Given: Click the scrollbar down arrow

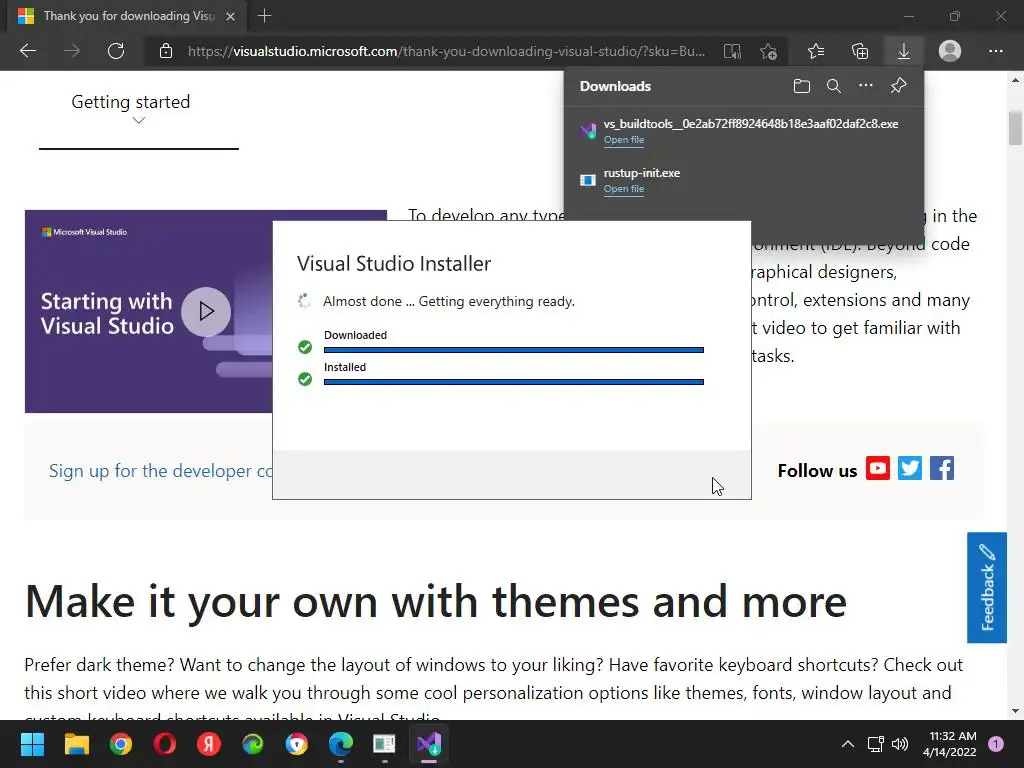Looking at the screenshot, I should (1015, 711).
